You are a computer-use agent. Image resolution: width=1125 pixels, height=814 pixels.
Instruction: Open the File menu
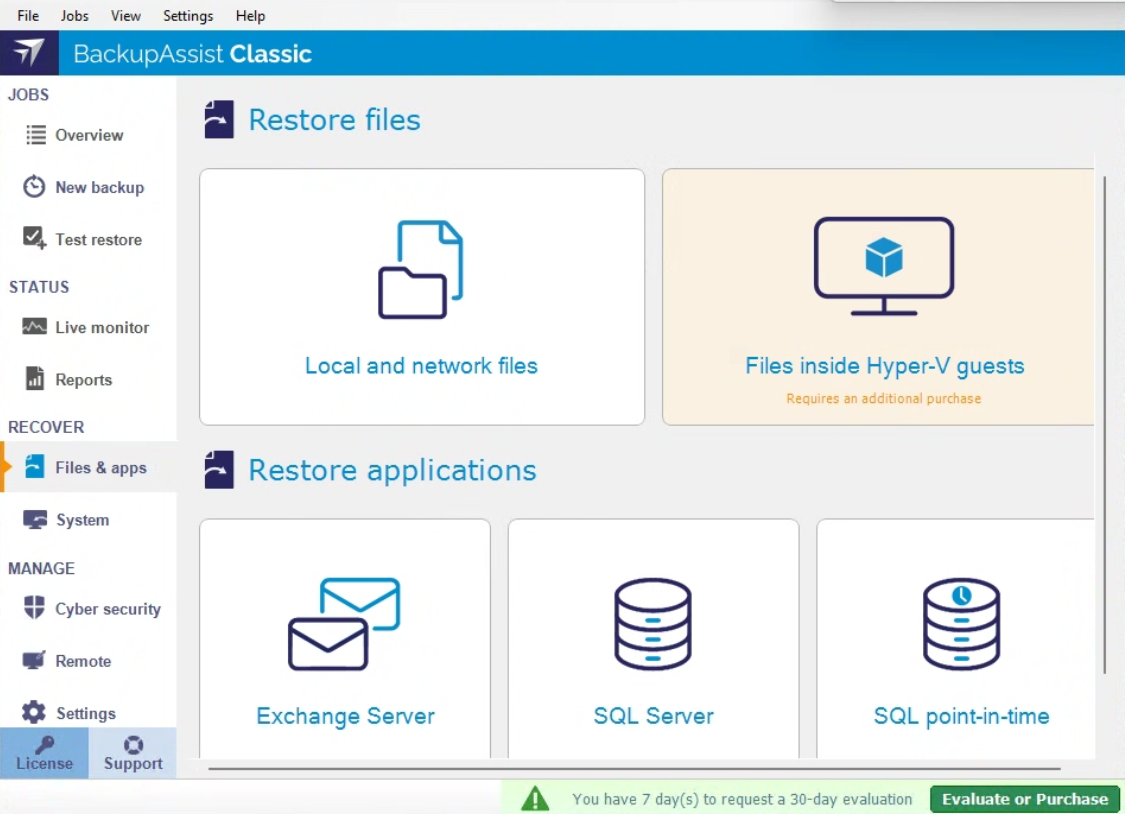(x=28, y=16)
